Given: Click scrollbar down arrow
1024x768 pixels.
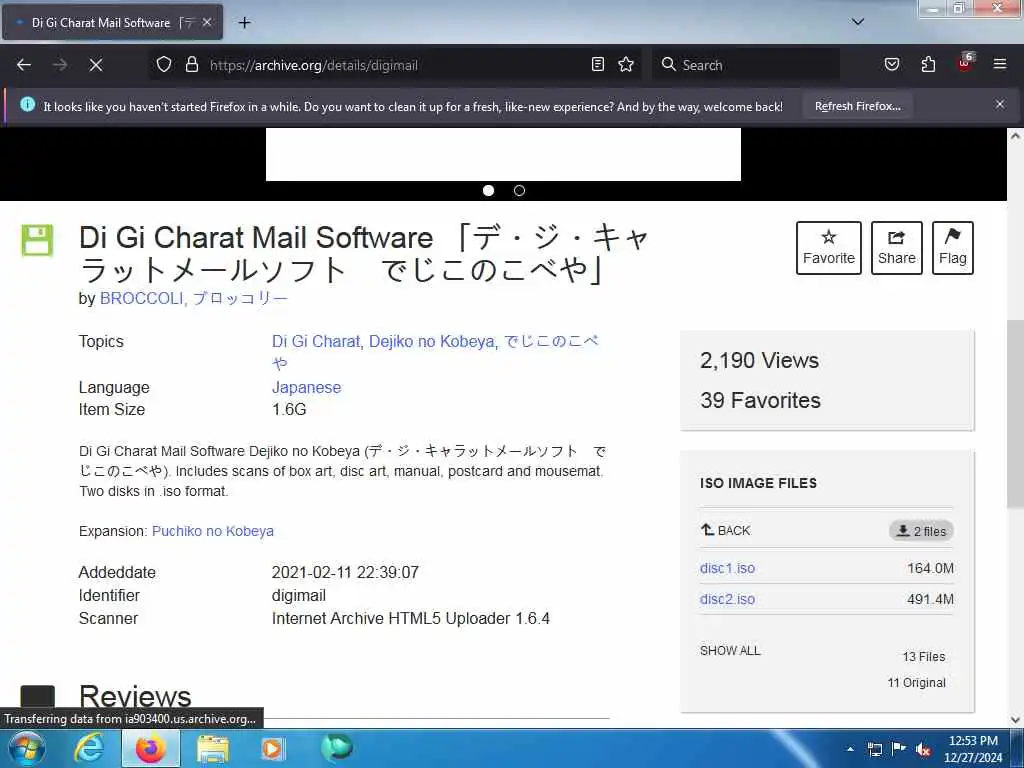Looking at the screenshot, I should [1015, 720].
